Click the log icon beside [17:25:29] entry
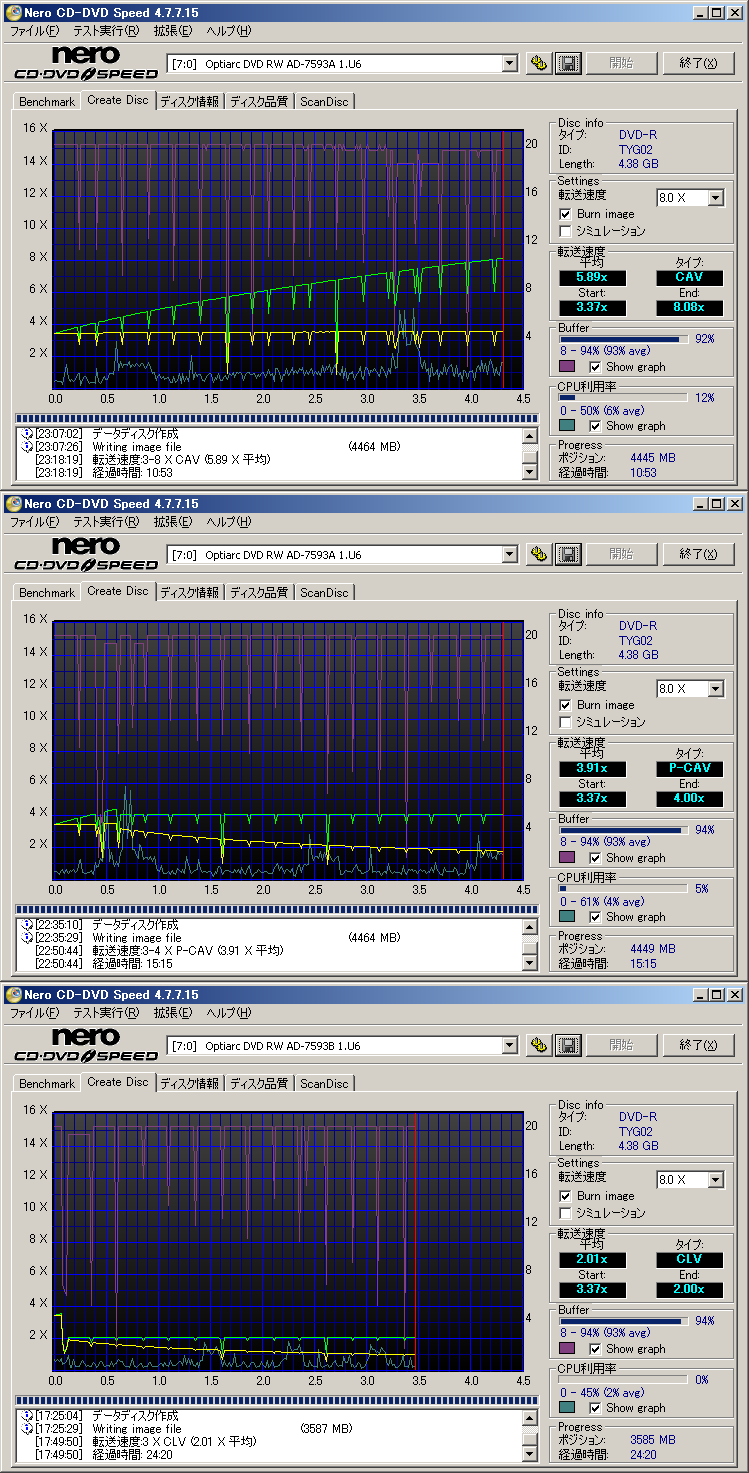 [27, 1429]
